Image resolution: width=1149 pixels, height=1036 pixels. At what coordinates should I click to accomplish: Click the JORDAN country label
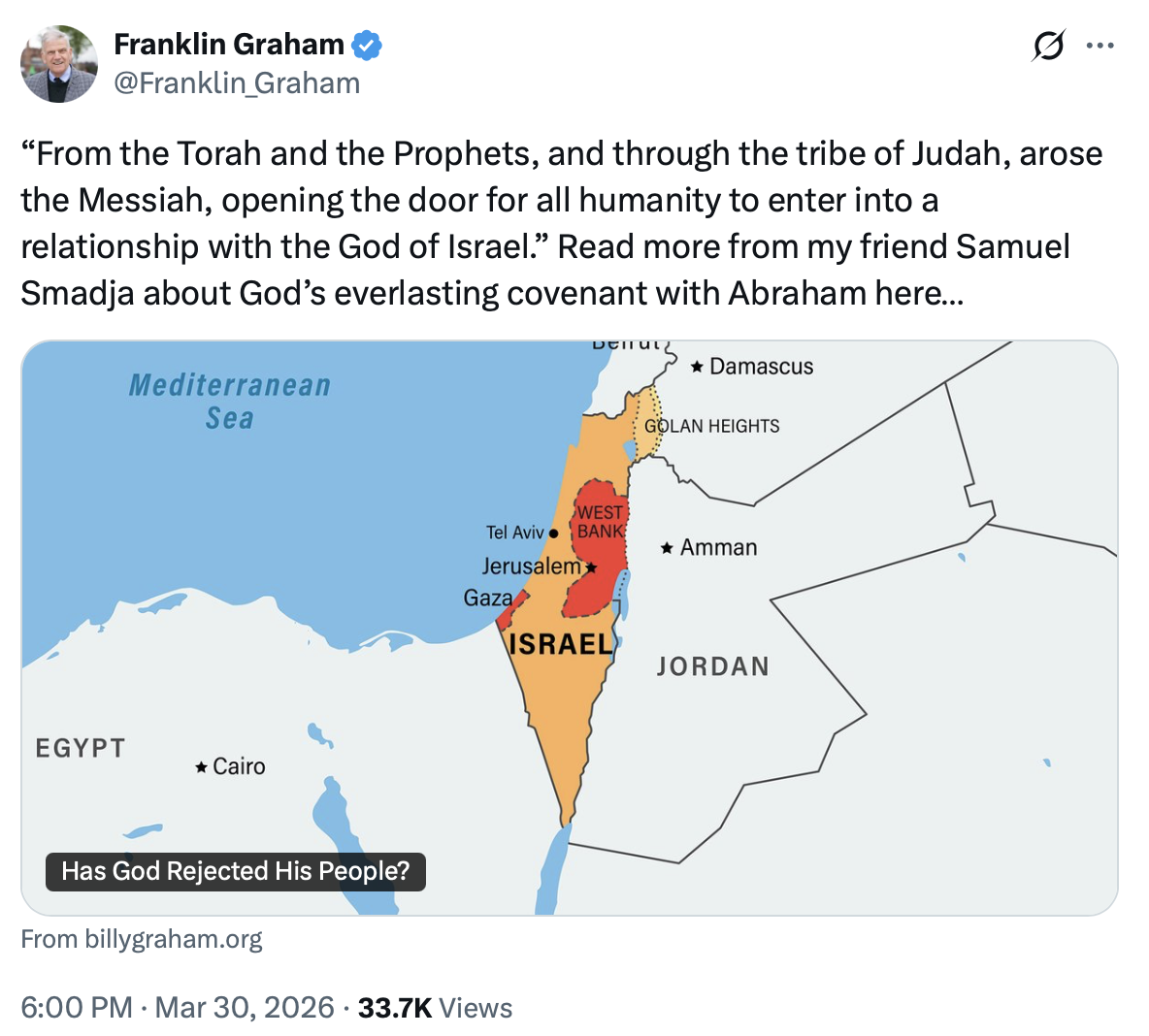(712, 666)
